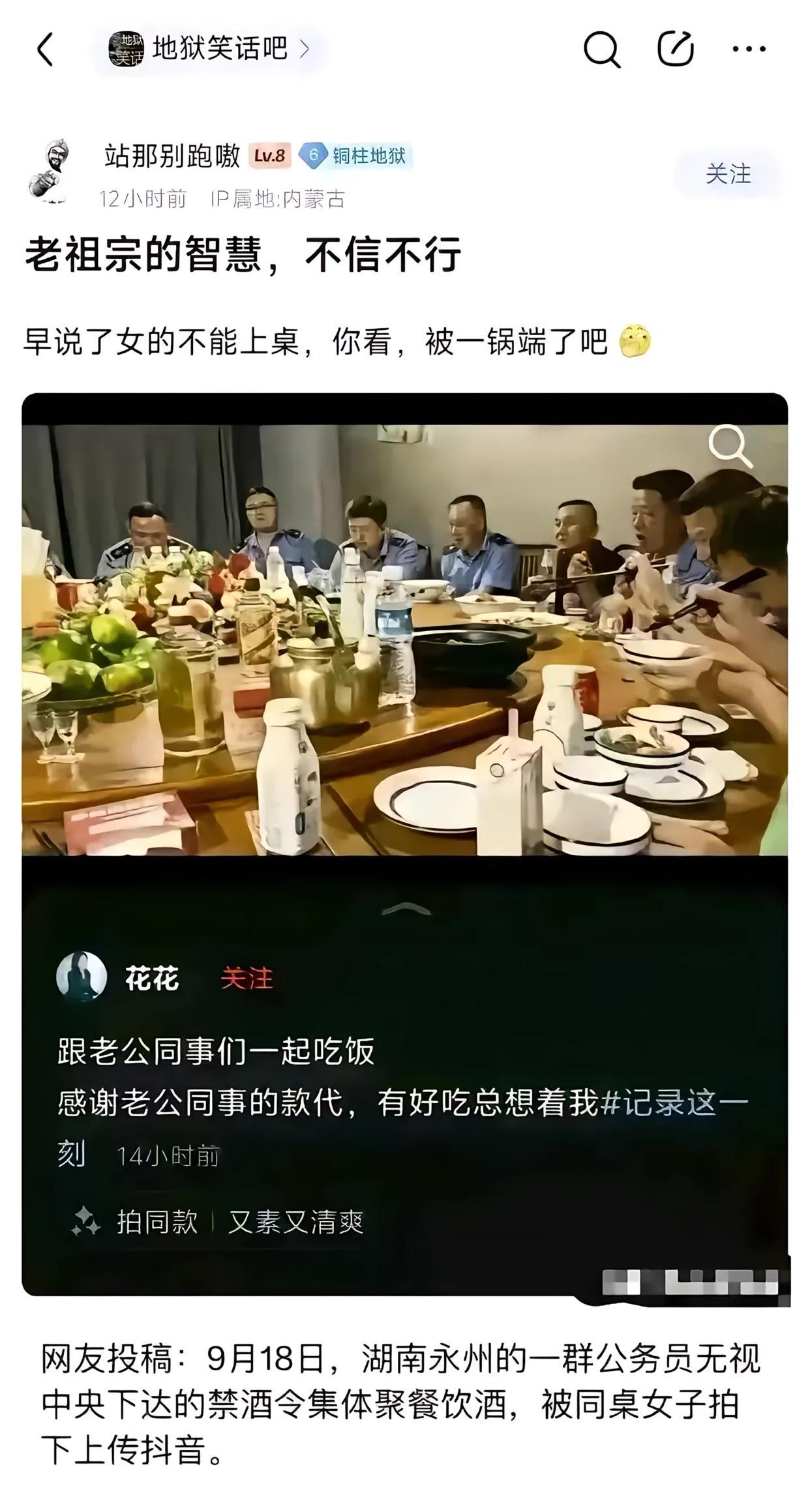Open the three-dot more options menu

coord(749,49)
